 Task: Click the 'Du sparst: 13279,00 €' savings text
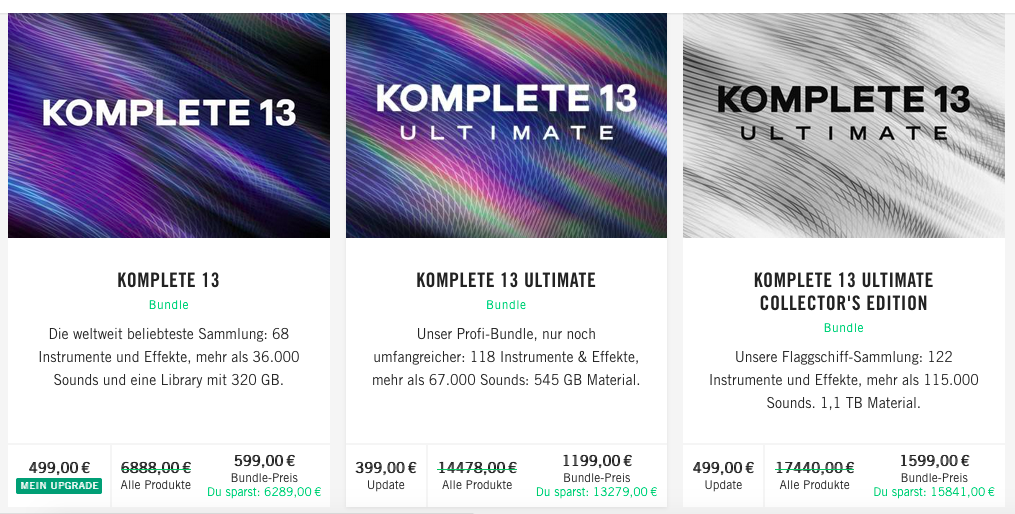[x=597, y=492]
